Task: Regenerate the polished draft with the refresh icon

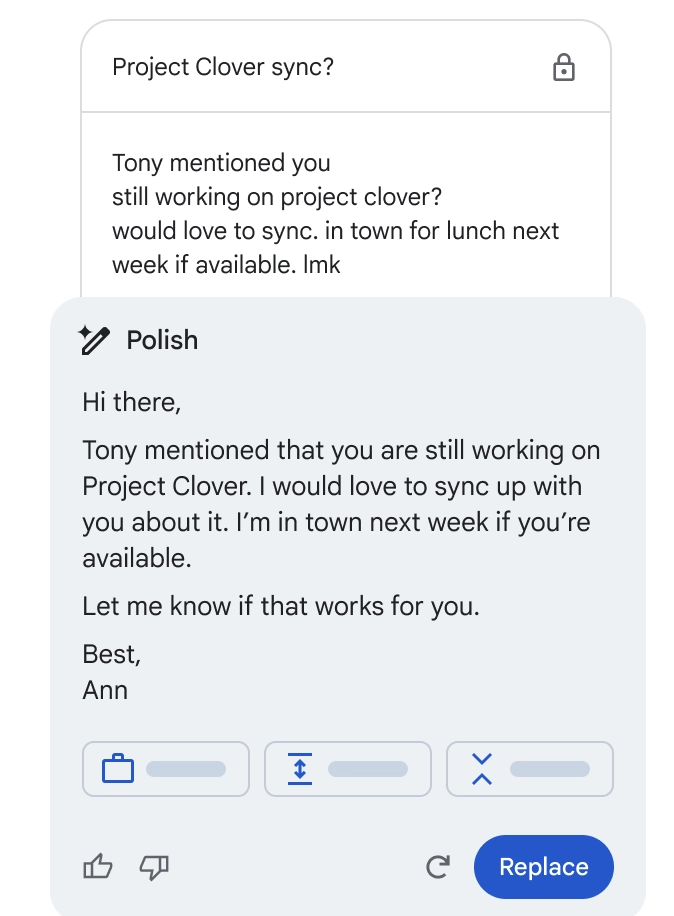Action: [438, 867]
